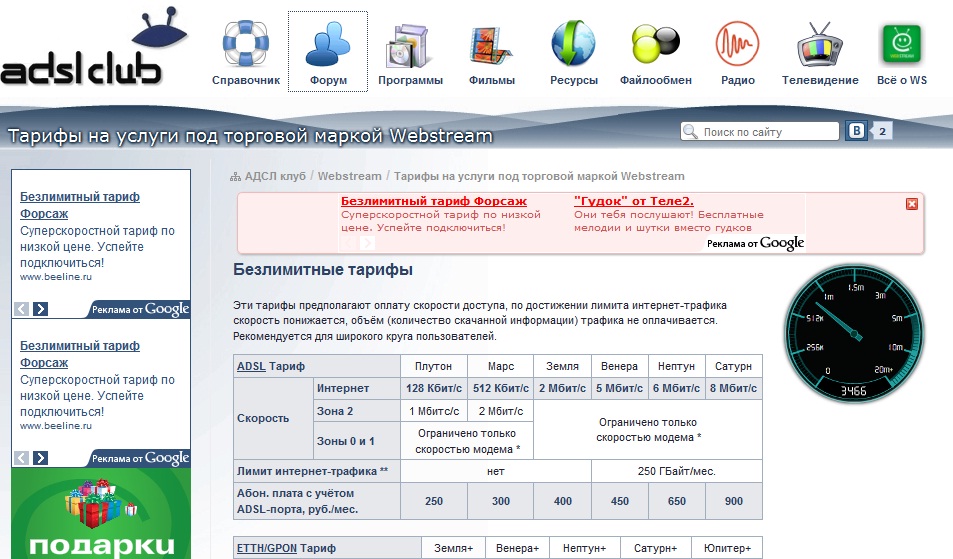953x559 pixels.
Task: Click next arrow in second sidebar ad
Action: 40,458
